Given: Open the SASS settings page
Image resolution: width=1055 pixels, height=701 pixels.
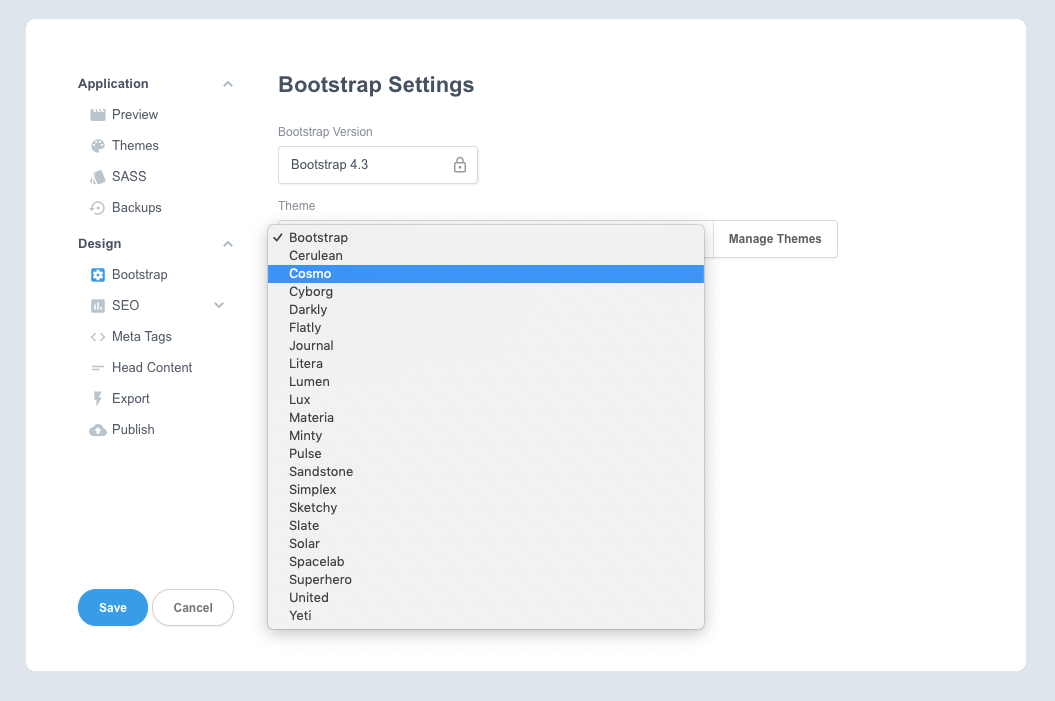Looking at the screenshot, I should pos(129,177).
